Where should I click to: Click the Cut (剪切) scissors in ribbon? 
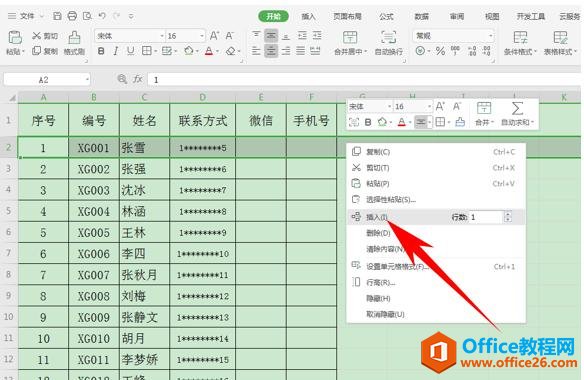[36, 36]
